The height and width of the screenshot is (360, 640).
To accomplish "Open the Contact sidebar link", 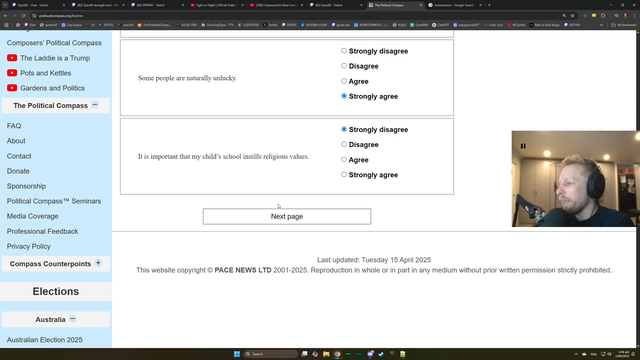I will (x=19, y=156).
